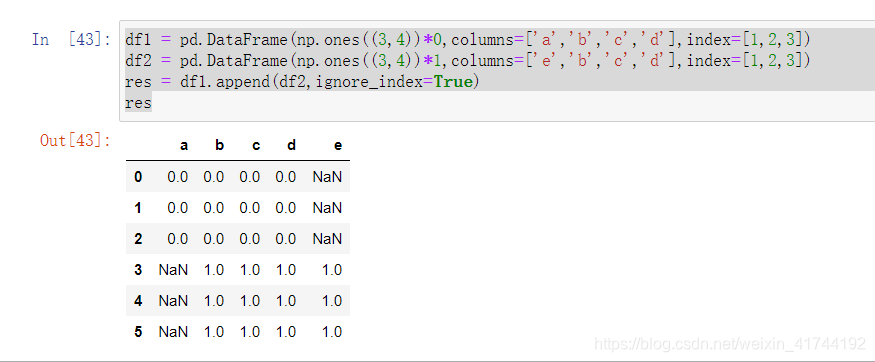Click the 1.0 cell in row 5, column d
The width and height of the screenshot is (875, 362).
tap(286, 332)
